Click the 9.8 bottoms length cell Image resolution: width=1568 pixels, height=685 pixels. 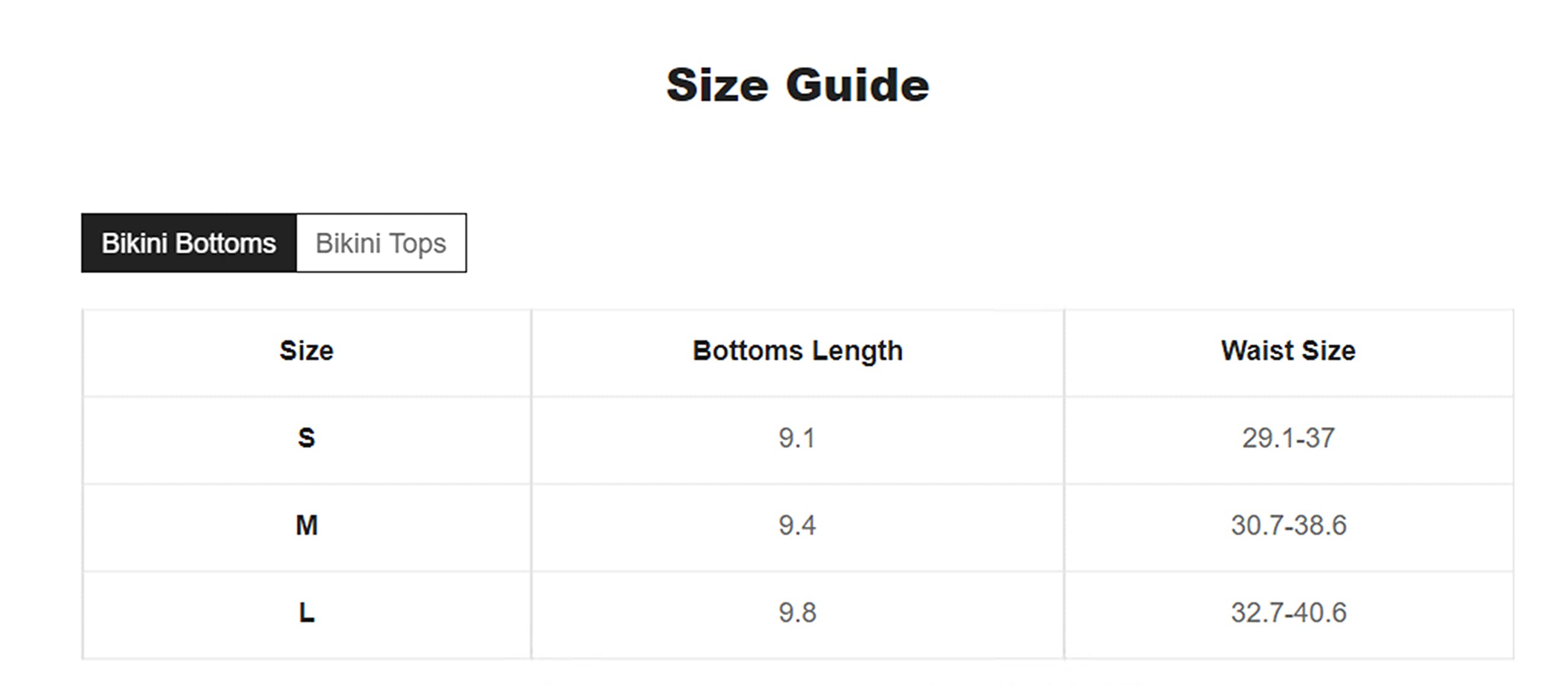pyautogui.click(x=797, y=613)
